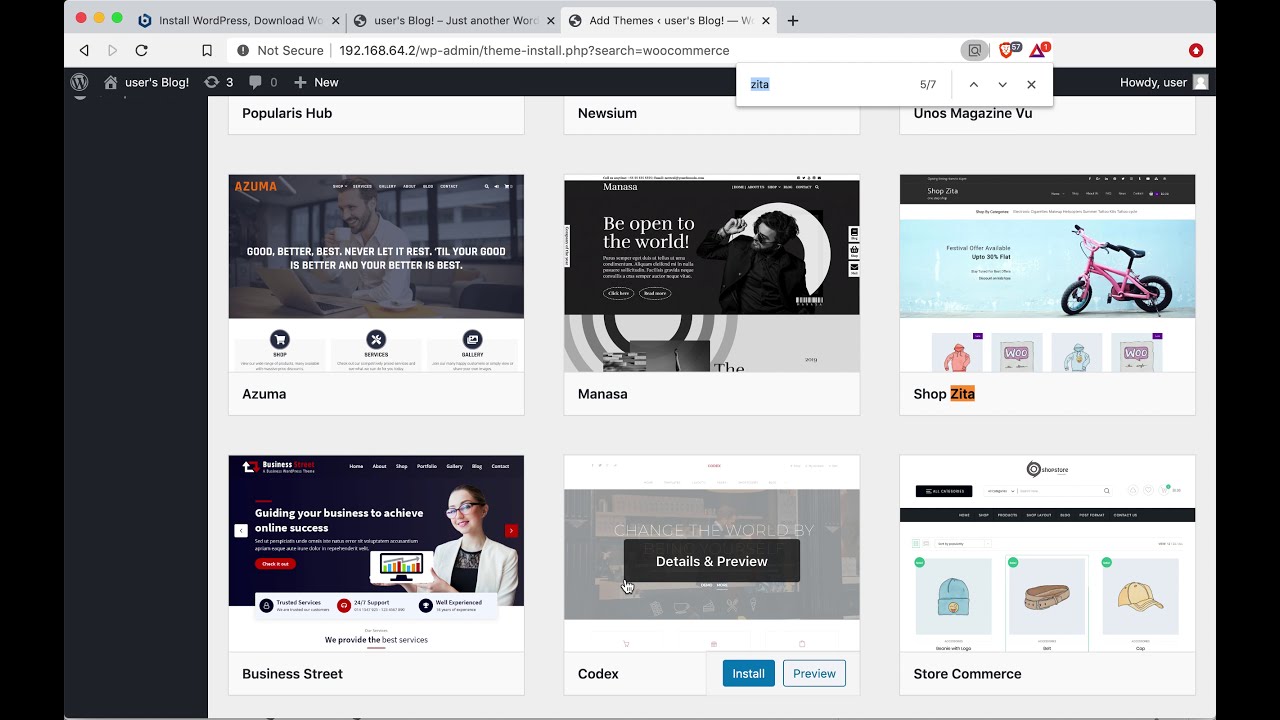Go back with browser back arrow
The width and height of the screenshot is (1280, 720).
tap(84, 50)
